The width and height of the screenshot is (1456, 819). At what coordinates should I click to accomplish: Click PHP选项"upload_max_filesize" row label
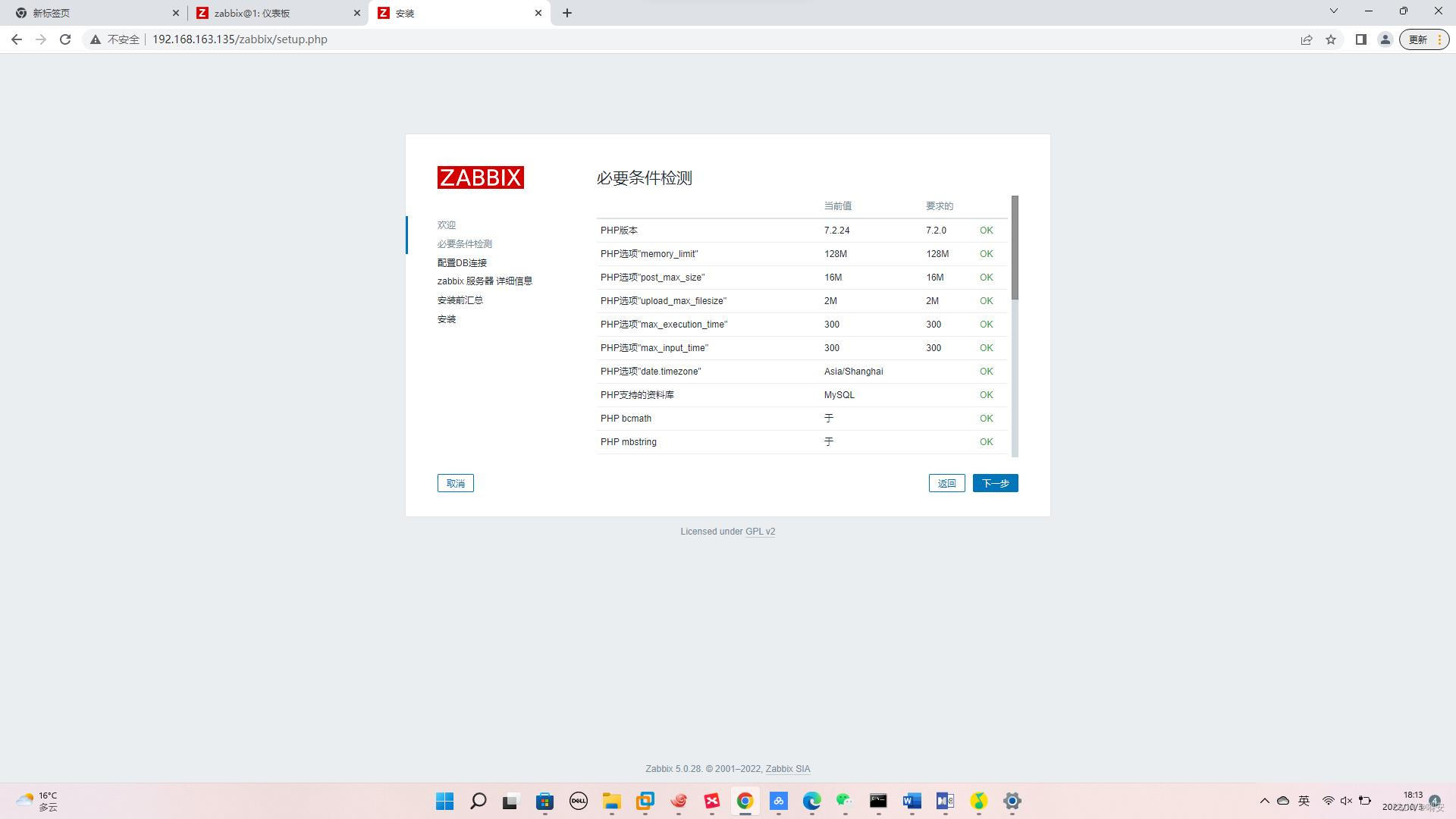coord(664,301)
